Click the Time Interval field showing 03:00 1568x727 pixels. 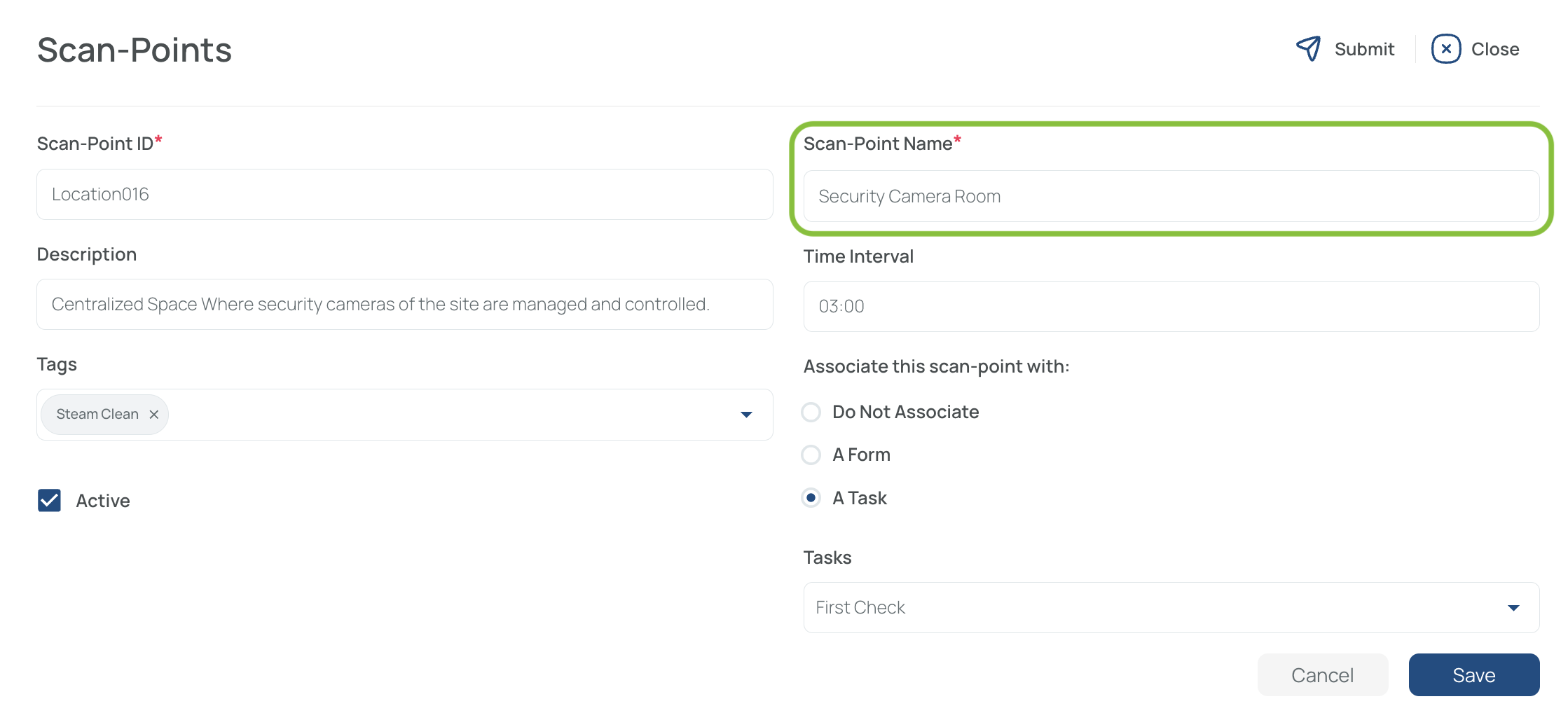coord(1171,306)
